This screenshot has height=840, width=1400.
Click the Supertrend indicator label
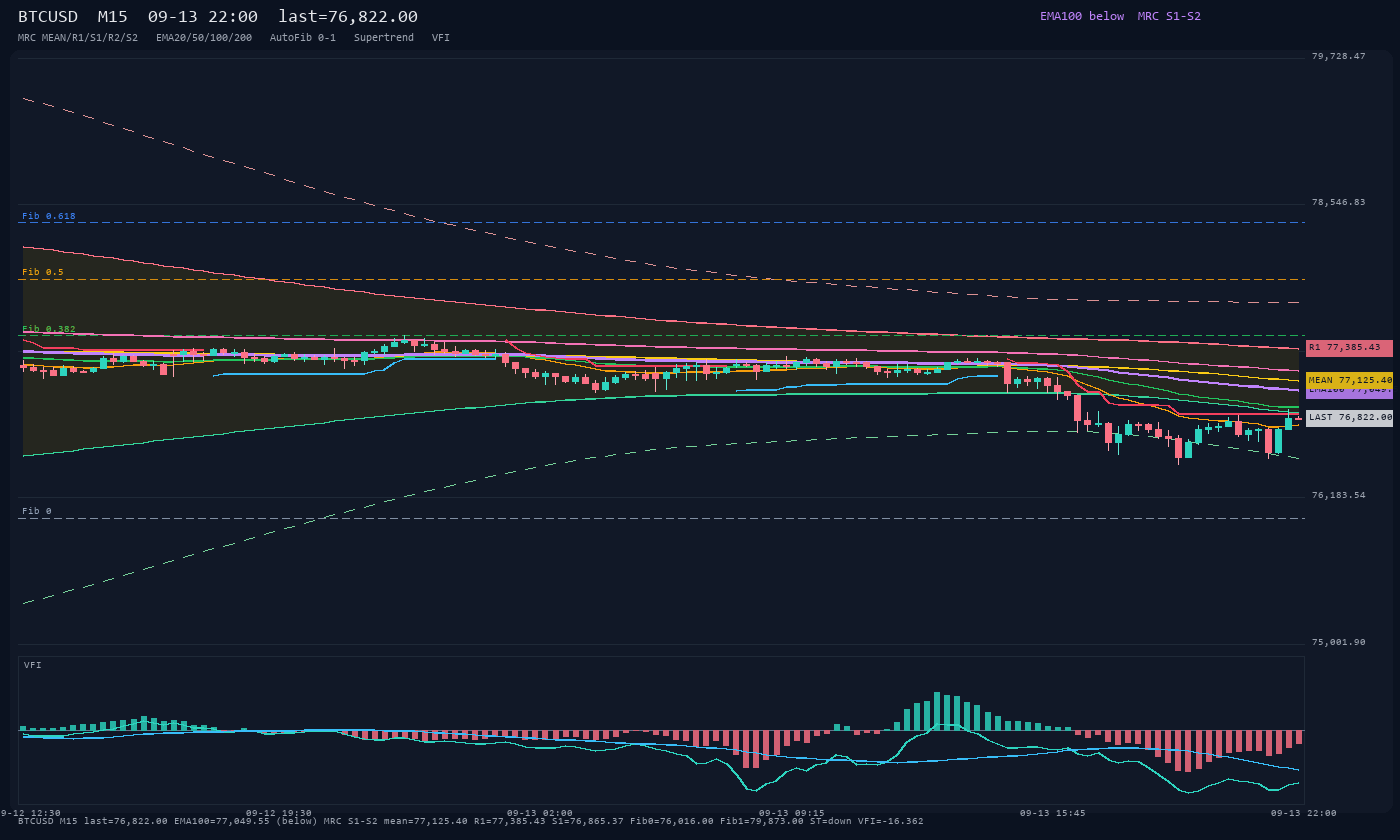pyautogui.click(x=384, y=37)
